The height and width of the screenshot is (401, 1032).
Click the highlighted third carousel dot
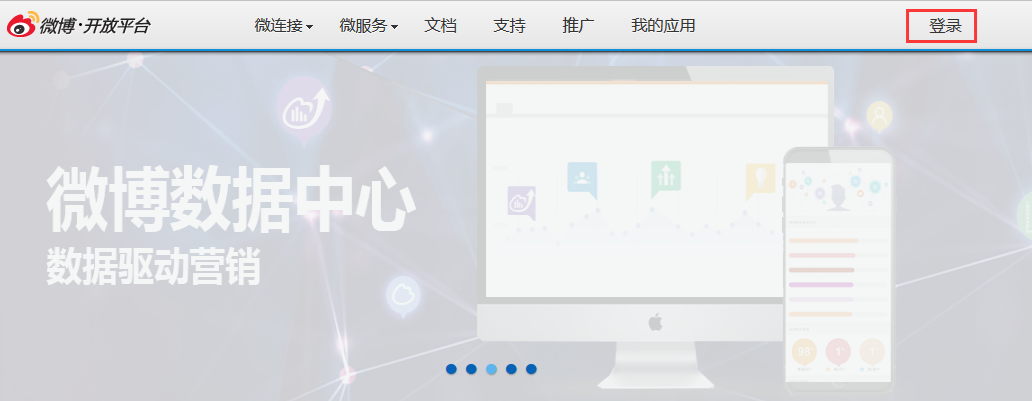pos(491,369)
